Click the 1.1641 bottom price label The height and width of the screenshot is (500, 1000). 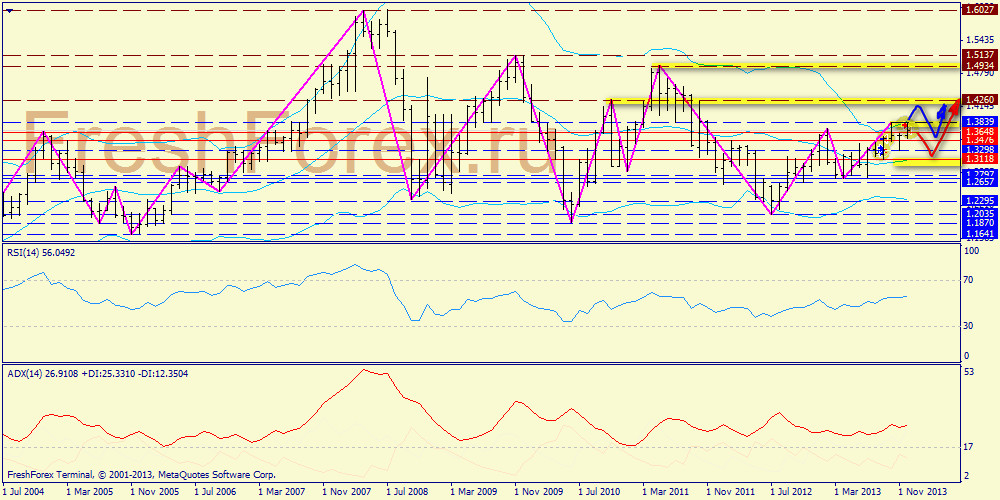[976, 234]
